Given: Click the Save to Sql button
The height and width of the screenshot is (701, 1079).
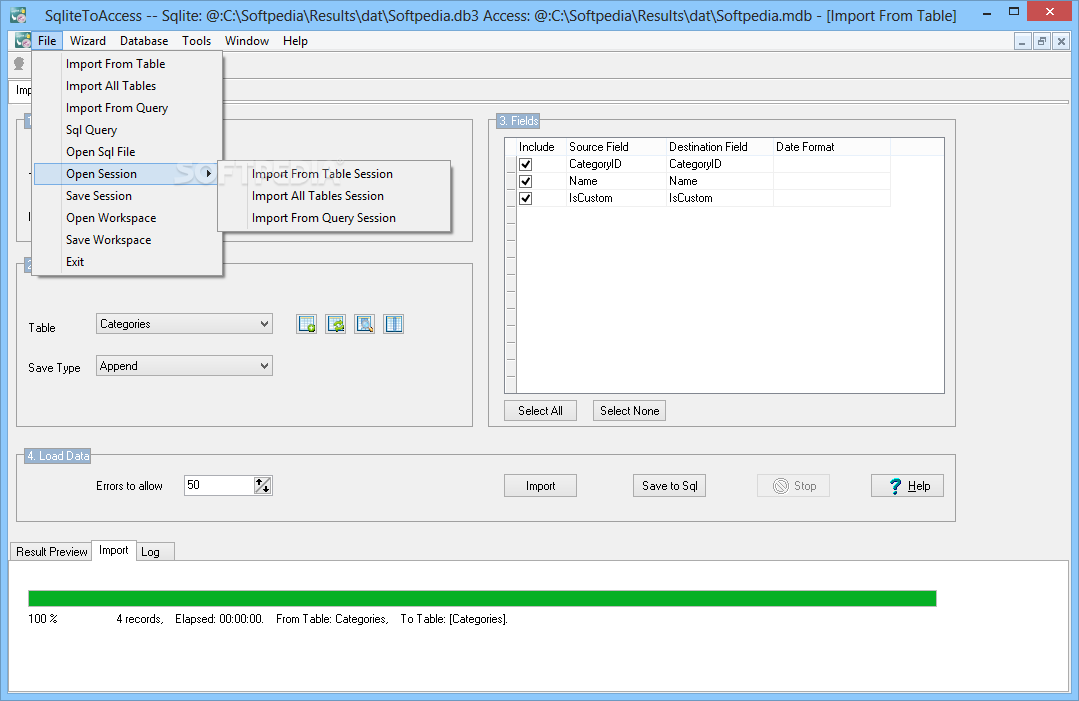Looking at the screenshot, I should point(670,486).
